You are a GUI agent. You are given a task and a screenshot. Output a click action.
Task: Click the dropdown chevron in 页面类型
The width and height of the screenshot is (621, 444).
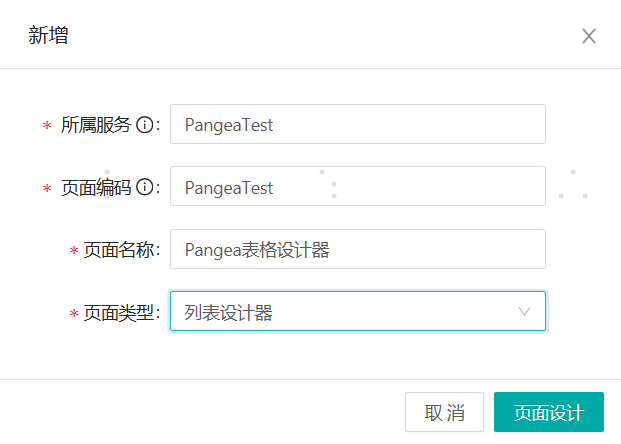(525, 312)
